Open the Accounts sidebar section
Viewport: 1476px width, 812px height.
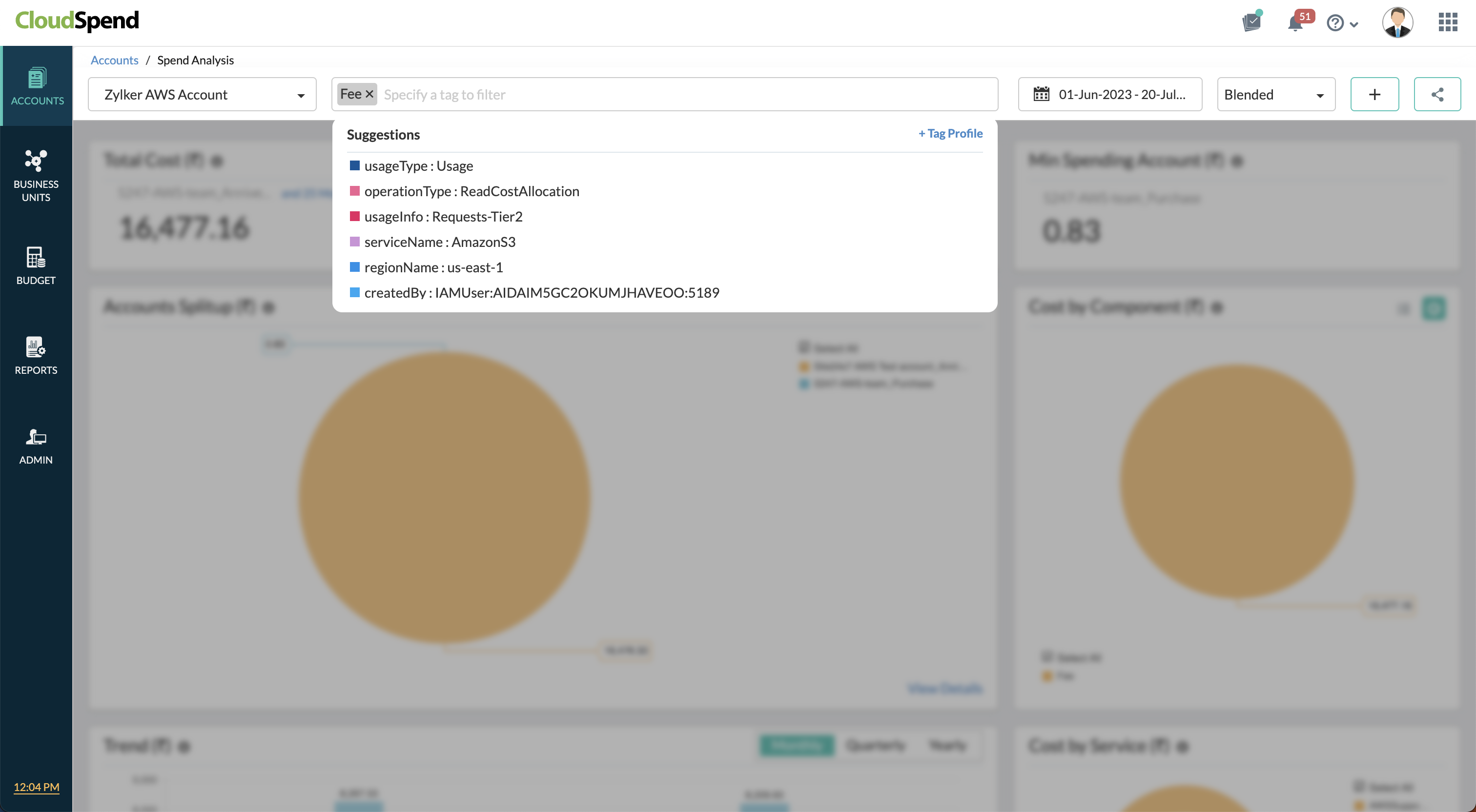37,86
